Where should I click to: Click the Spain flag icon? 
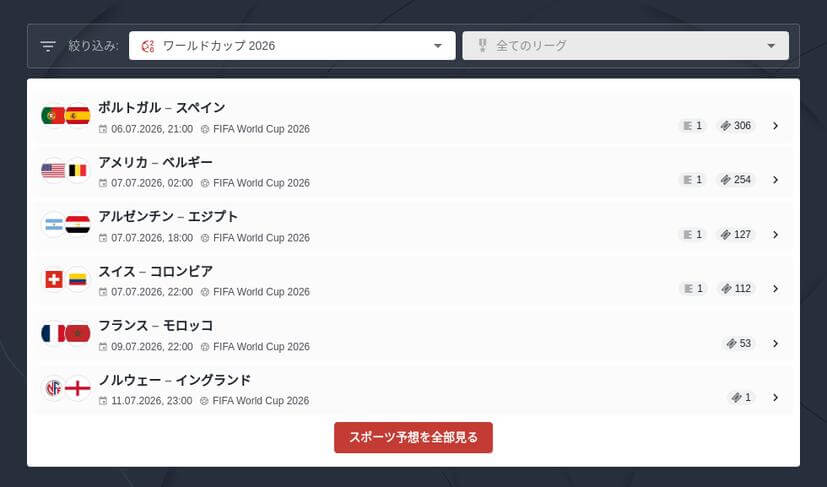pos(78,116)
